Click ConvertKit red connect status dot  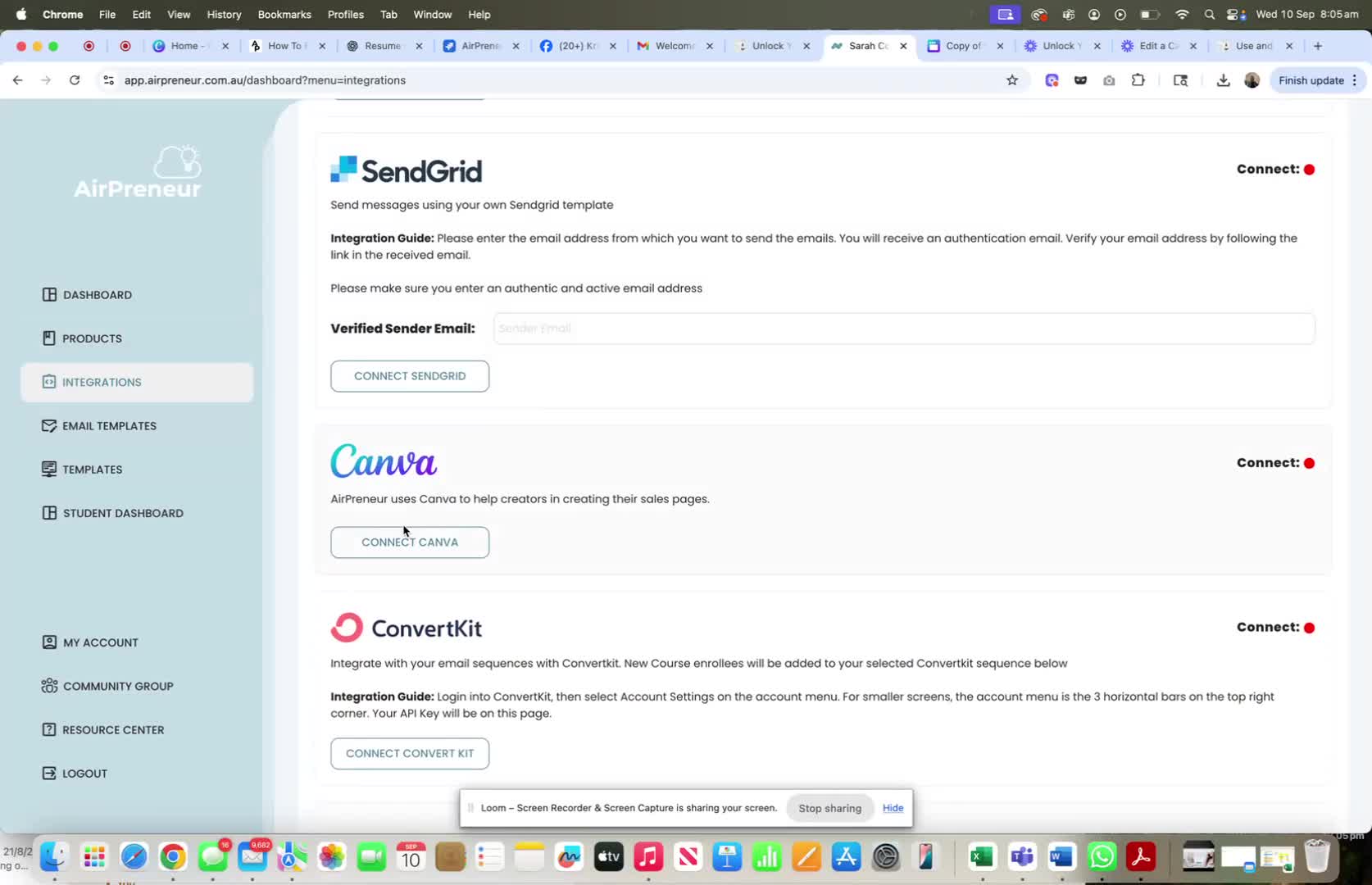1309,628
